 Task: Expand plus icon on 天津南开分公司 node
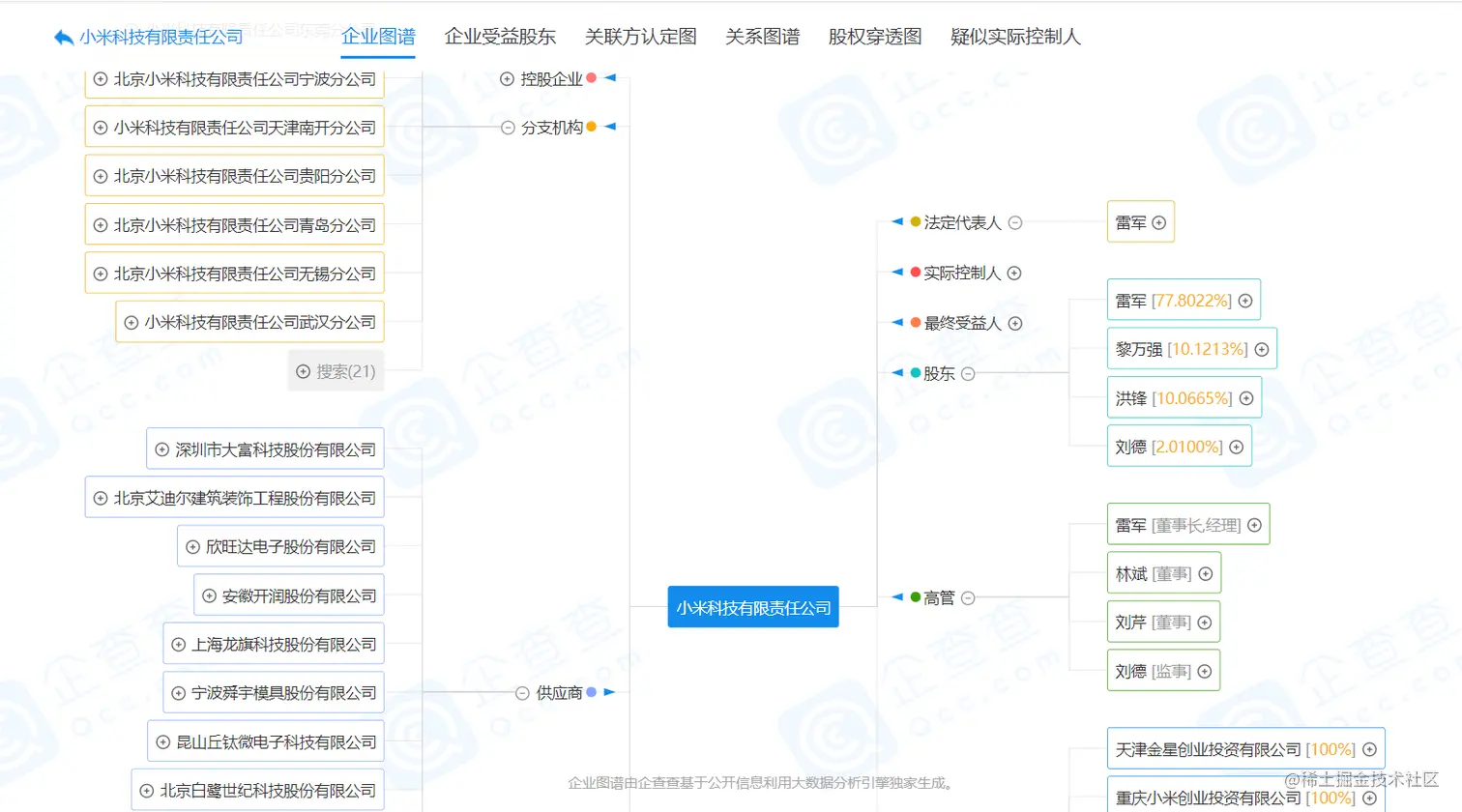click(x=101, y=128)
